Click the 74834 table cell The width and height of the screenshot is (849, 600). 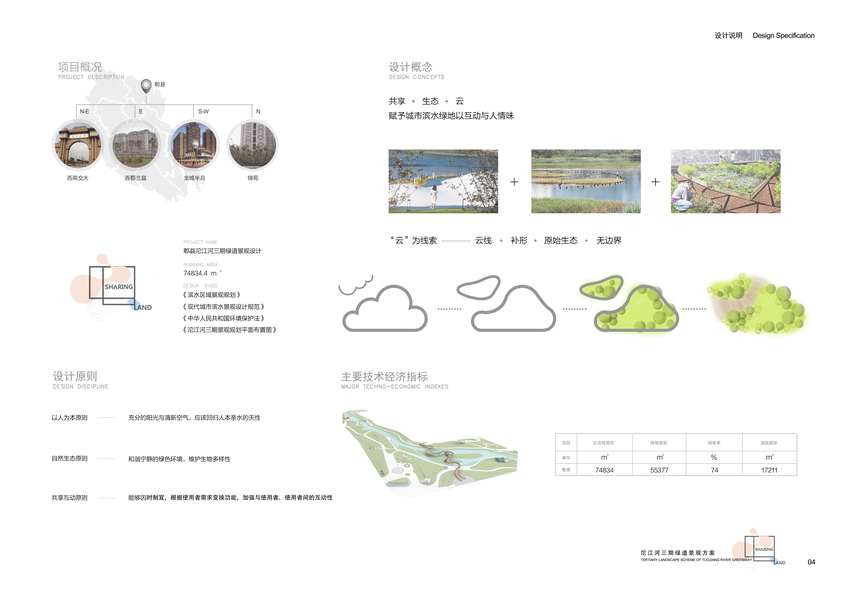point(604,470)
